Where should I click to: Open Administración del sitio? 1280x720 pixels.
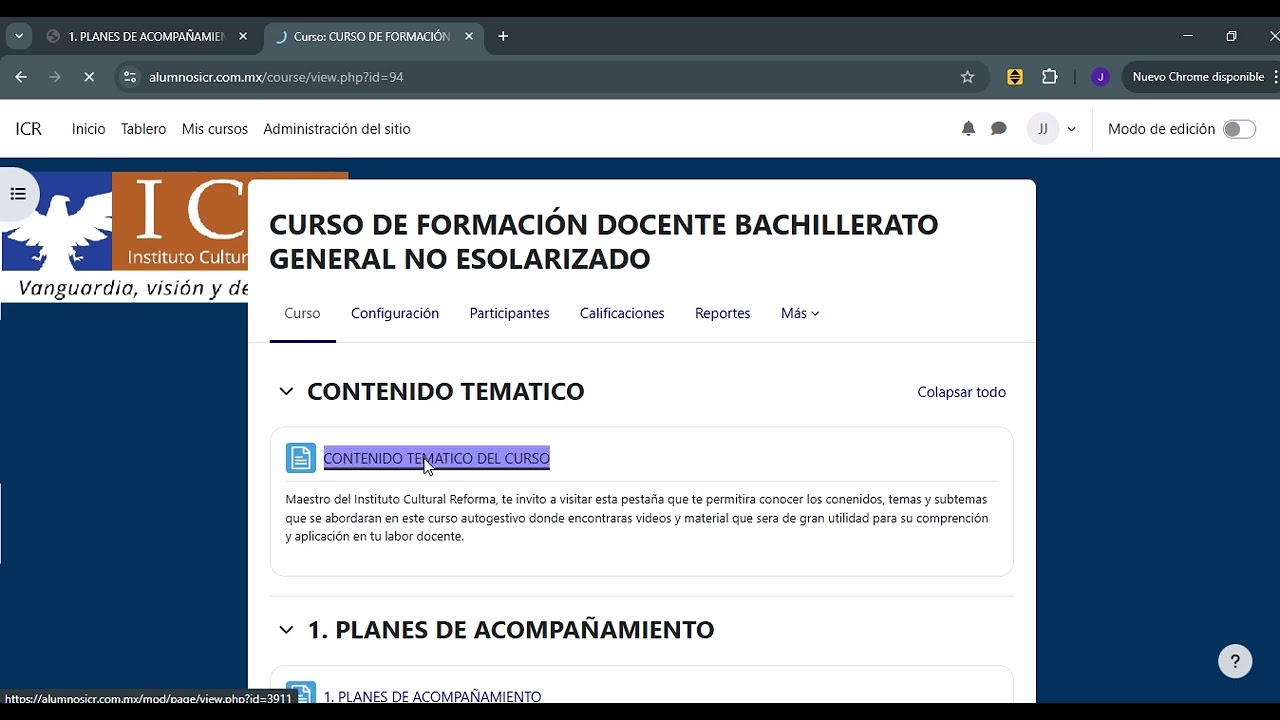click(337, 129)
